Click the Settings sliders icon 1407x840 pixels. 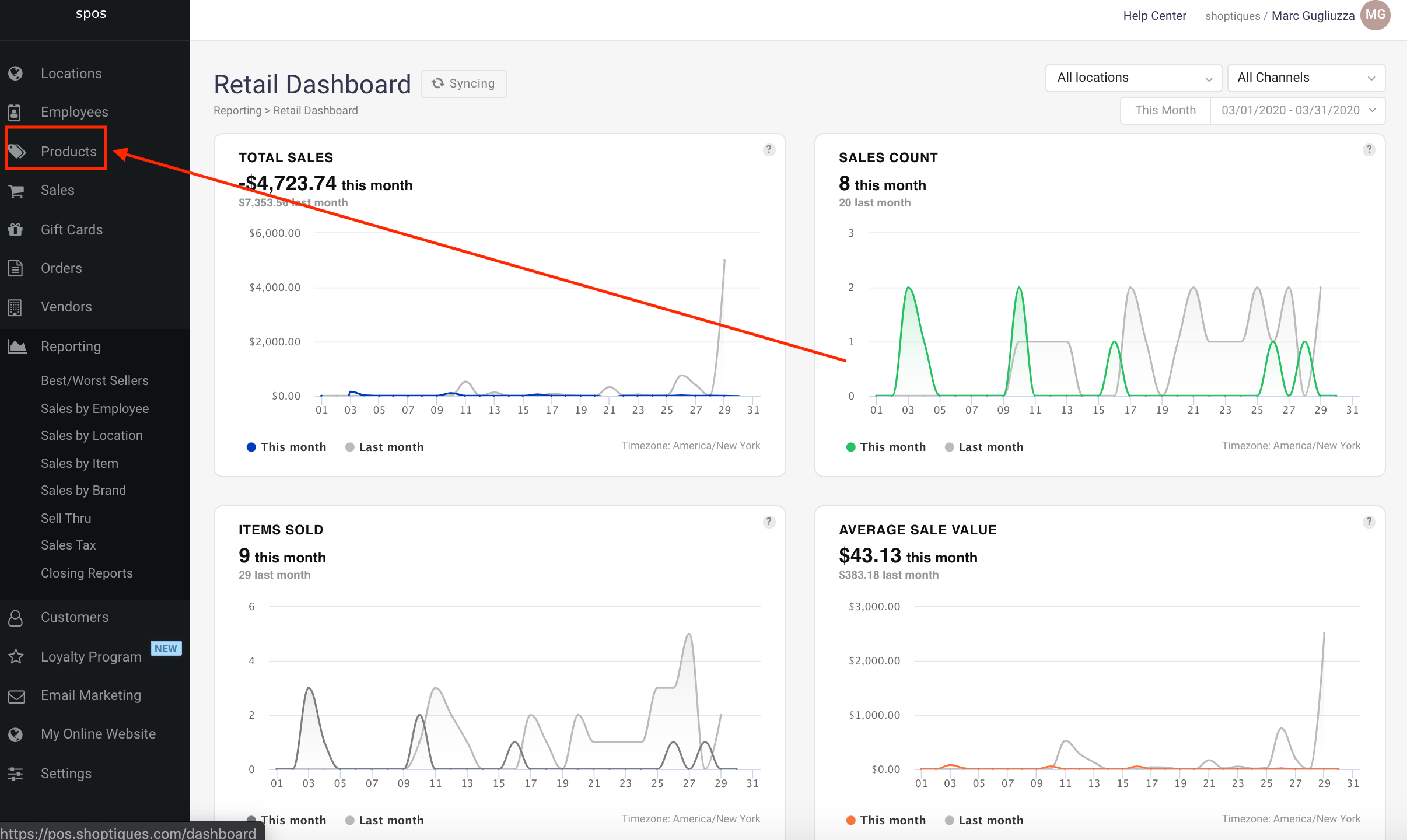click(x=16, y=773)
